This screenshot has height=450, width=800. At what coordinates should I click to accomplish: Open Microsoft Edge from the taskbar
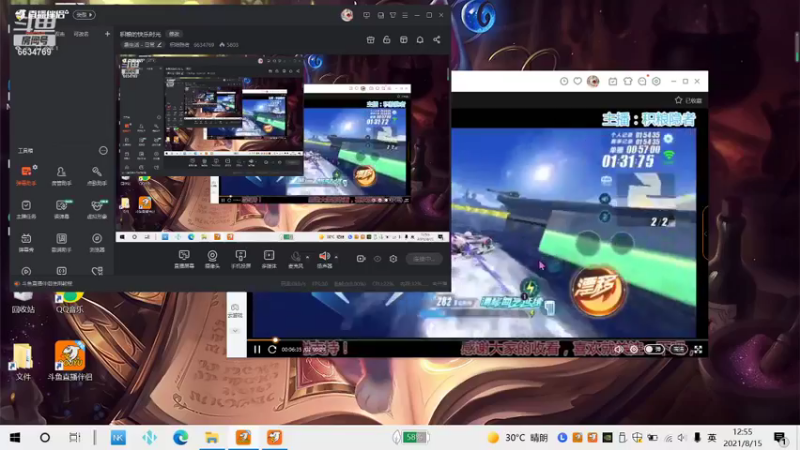point(180,437)
